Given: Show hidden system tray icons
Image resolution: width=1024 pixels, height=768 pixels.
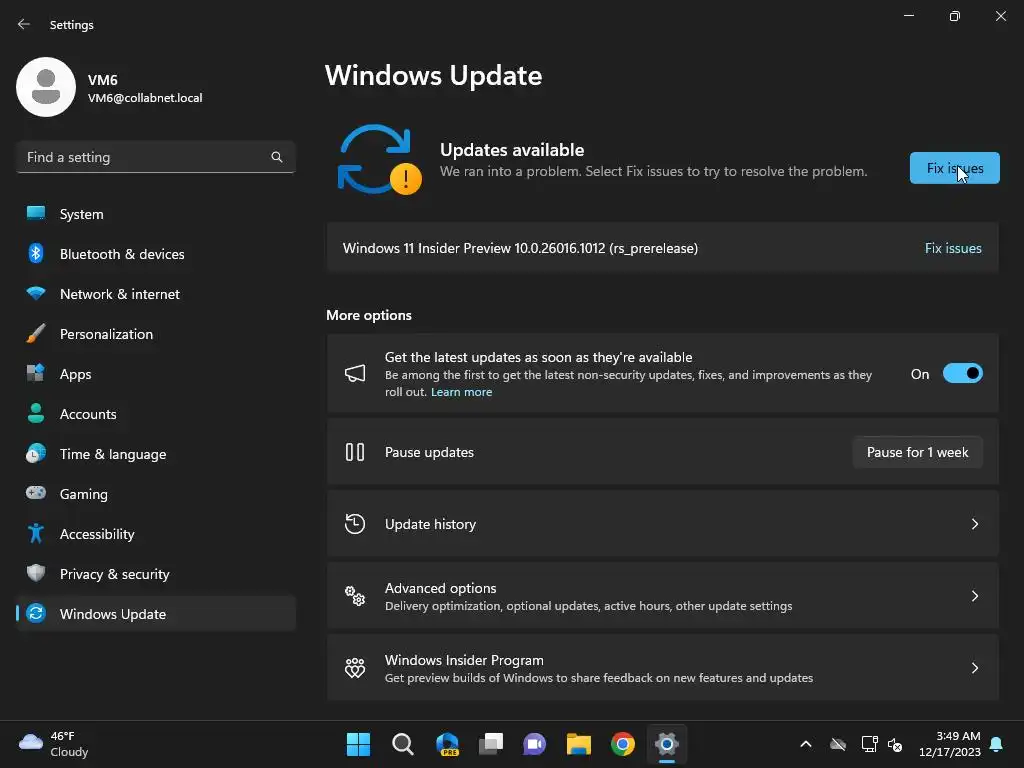Looking at the screenshot, I should pos(806,744).
